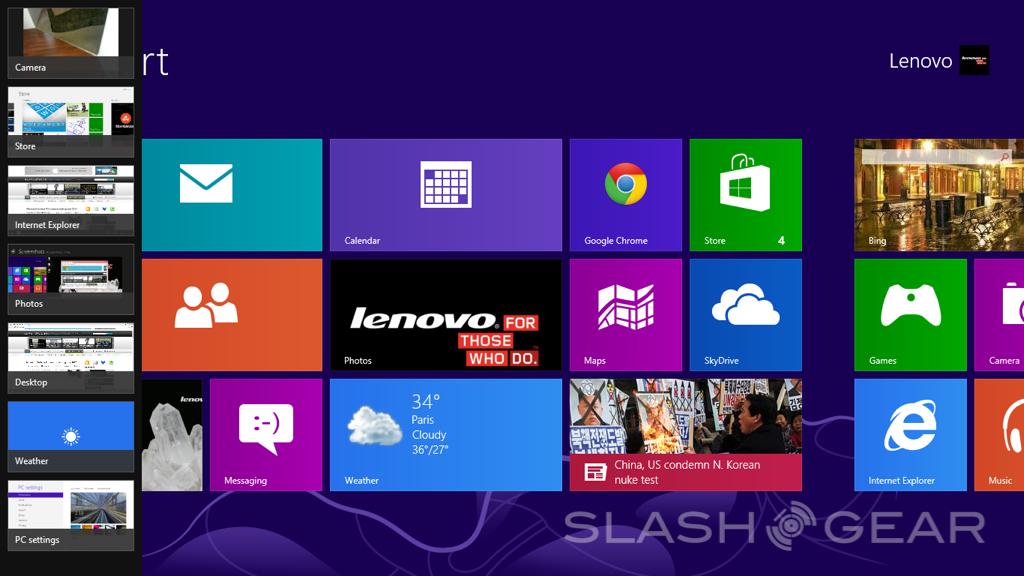
Task: Switch to Store app in app switcher
Action: click(x=70, y=120)
